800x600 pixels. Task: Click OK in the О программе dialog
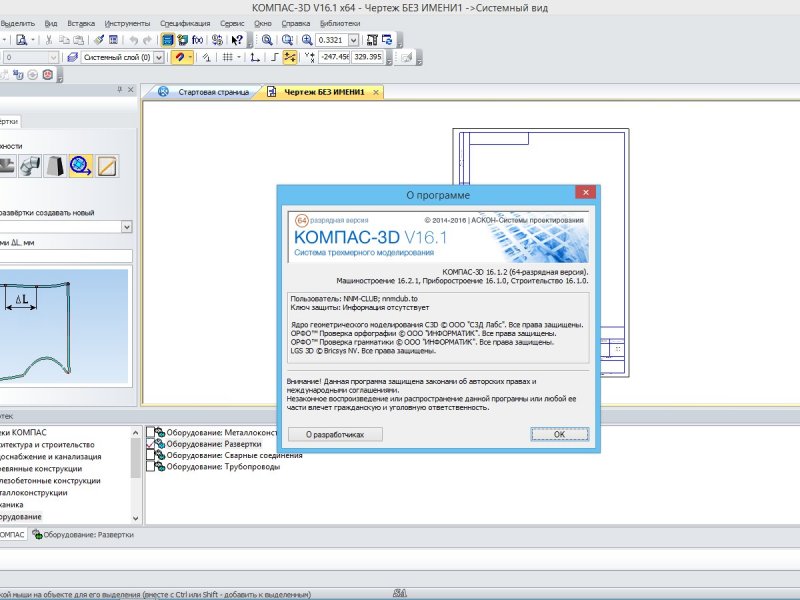click(560, 434)
